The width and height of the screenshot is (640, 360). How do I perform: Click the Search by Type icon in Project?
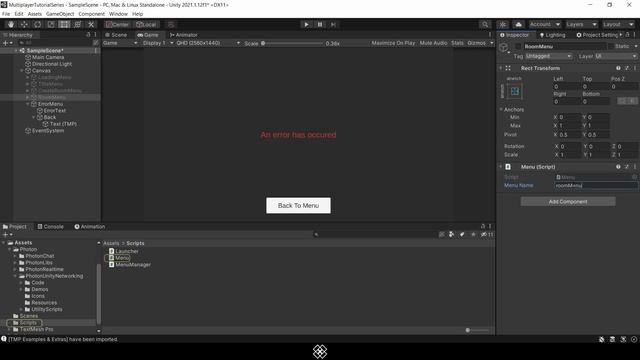(451, 234)
